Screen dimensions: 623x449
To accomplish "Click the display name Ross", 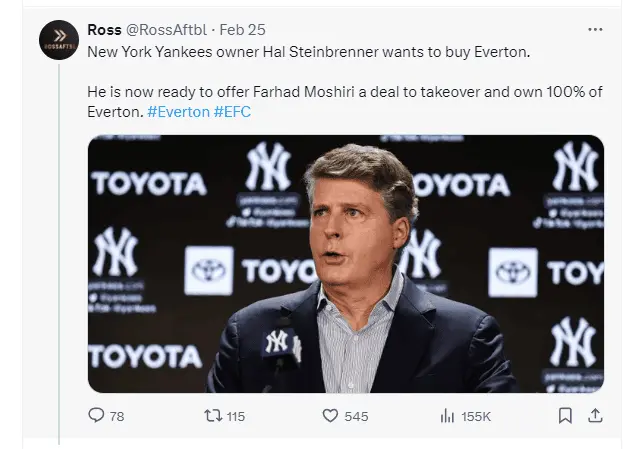I will click(104, 29).
